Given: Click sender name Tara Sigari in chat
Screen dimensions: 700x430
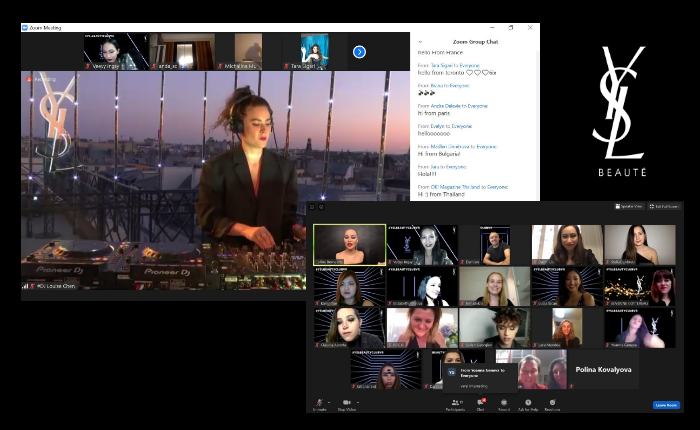Looking at the screenshot, I should [442, 66].
